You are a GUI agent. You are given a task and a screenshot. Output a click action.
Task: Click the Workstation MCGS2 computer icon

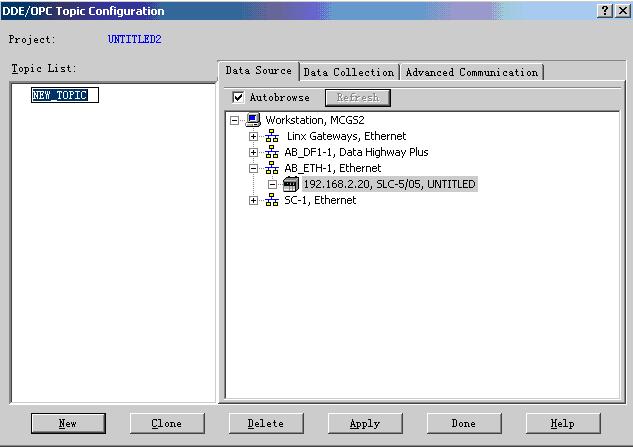(x=255, y=120)
